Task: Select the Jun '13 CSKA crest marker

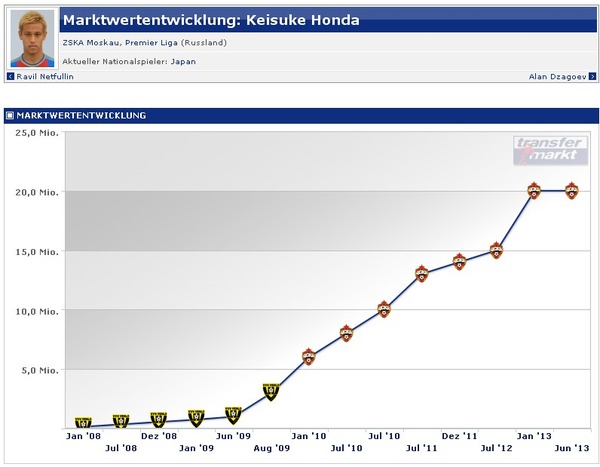Action: pyautogui.click(x=572, y=191)
